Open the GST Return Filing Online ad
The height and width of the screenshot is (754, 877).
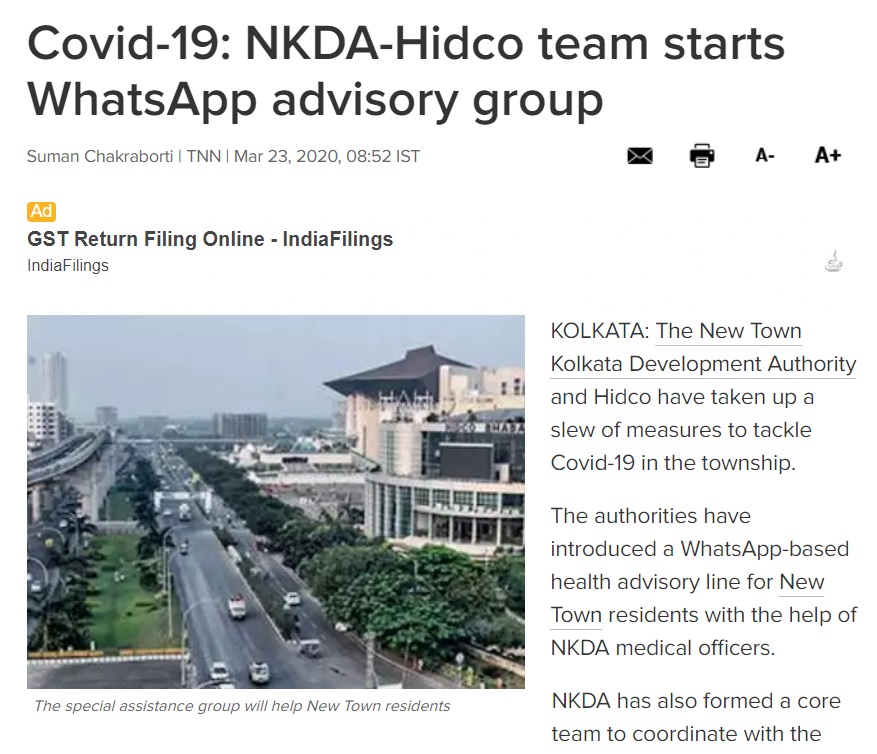pos(210,239)
